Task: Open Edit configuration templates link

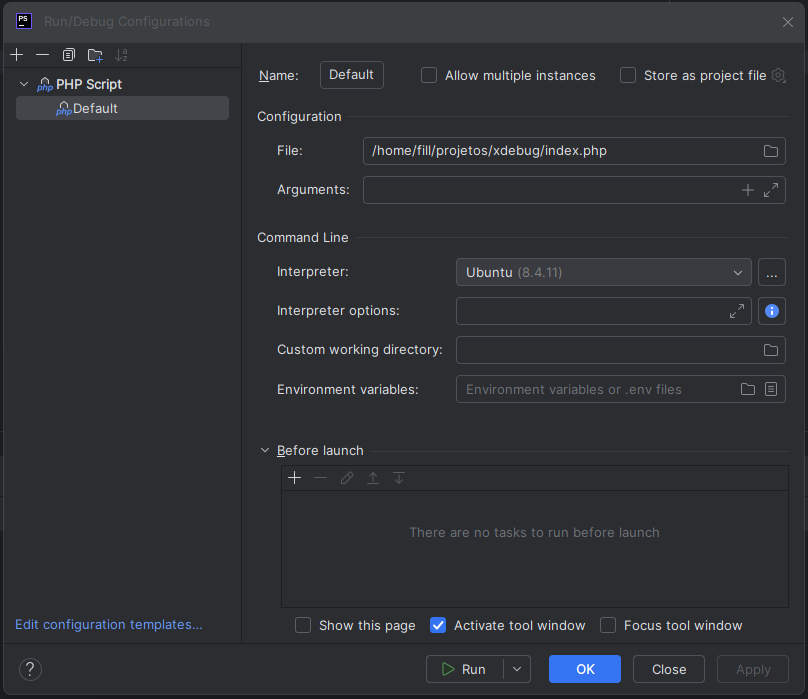Action: click(109, 624)
